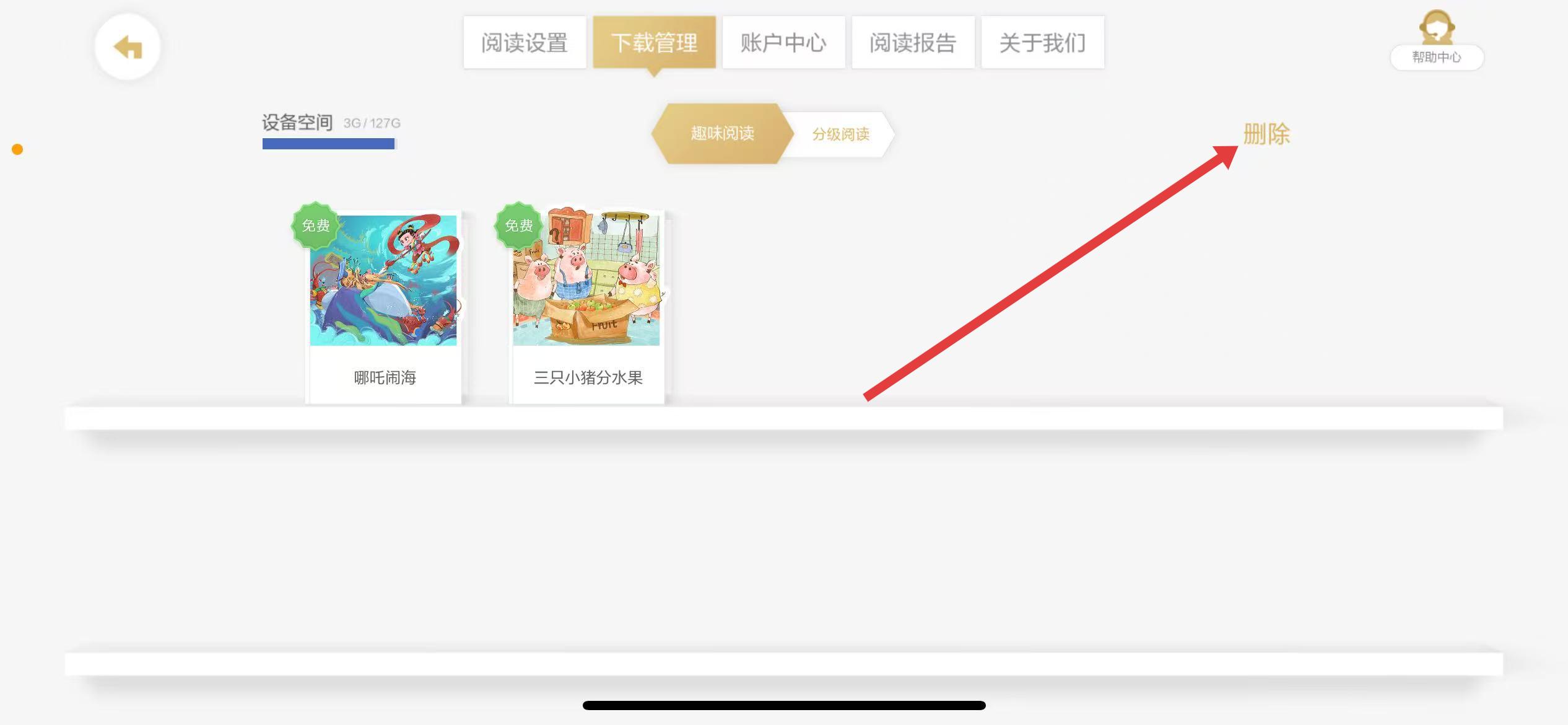Click the 设备空间 3G/127G label
Viewport: 1568px width, 725px height.
click(x=331, y=123)
